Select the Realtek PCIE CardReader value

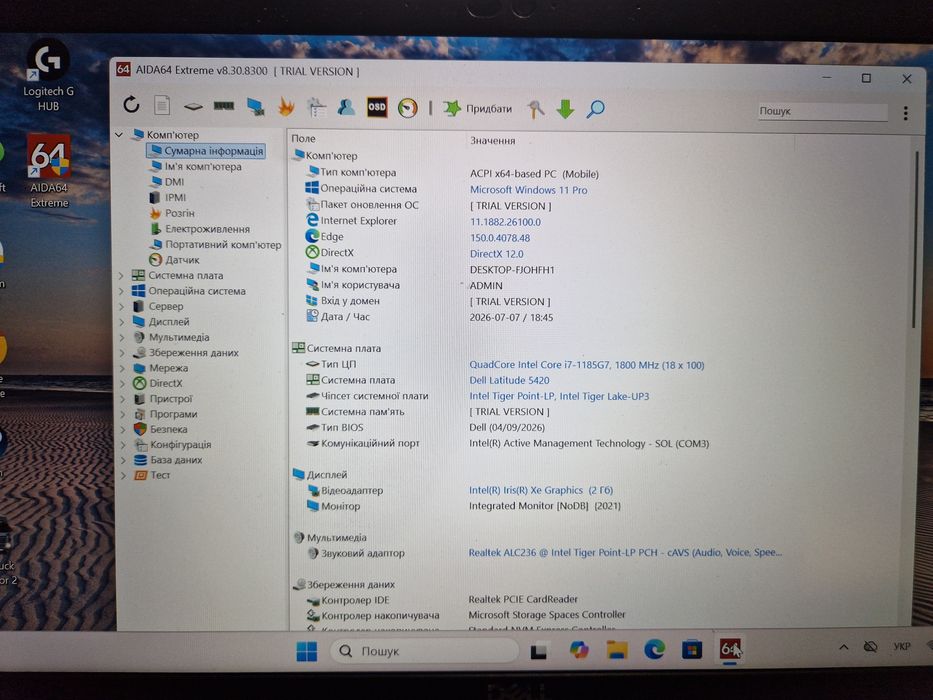[x=523, y=599]
